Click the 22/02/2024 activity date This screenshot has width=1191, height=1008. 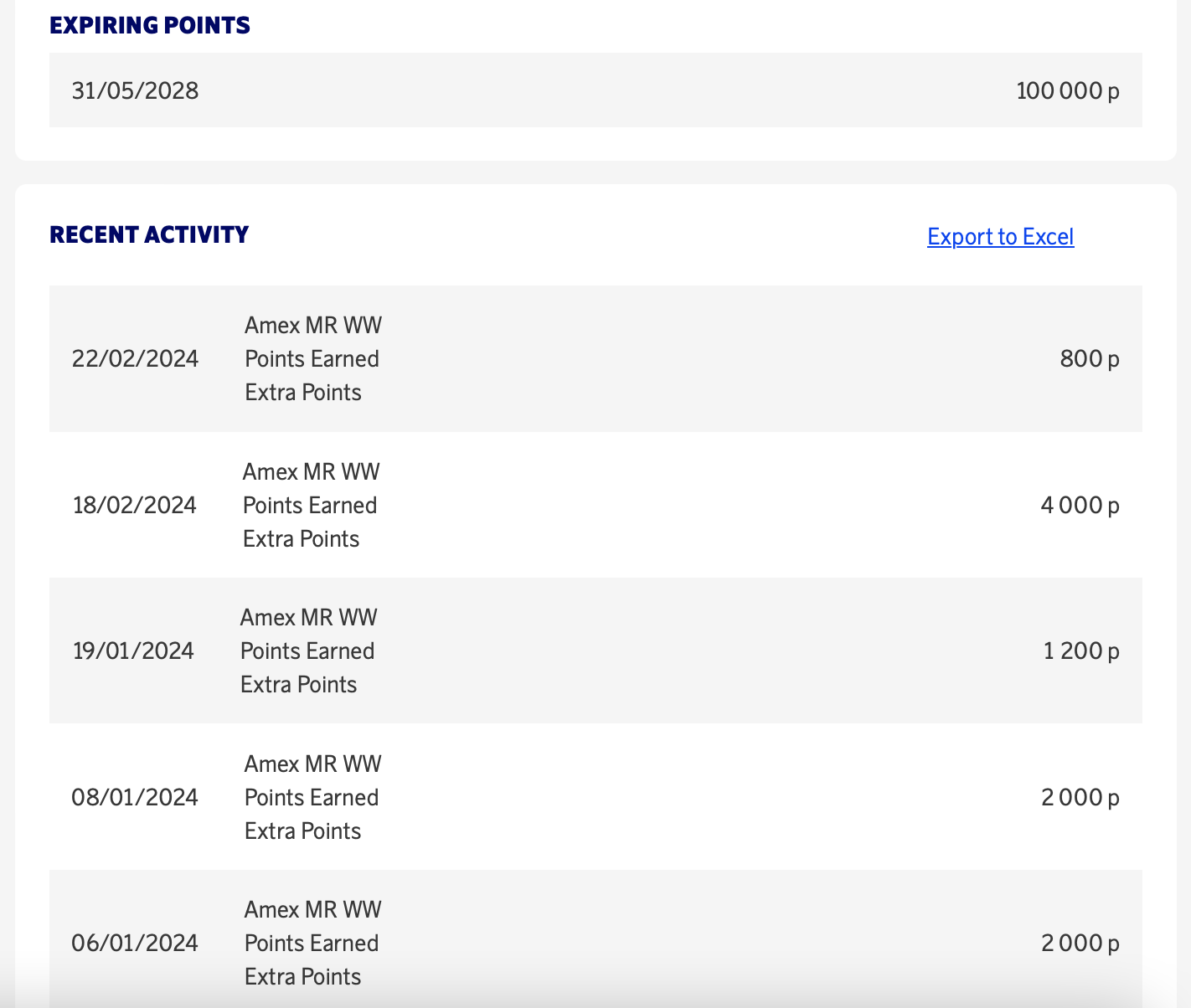pyautogui.click(x=135, y=358)
